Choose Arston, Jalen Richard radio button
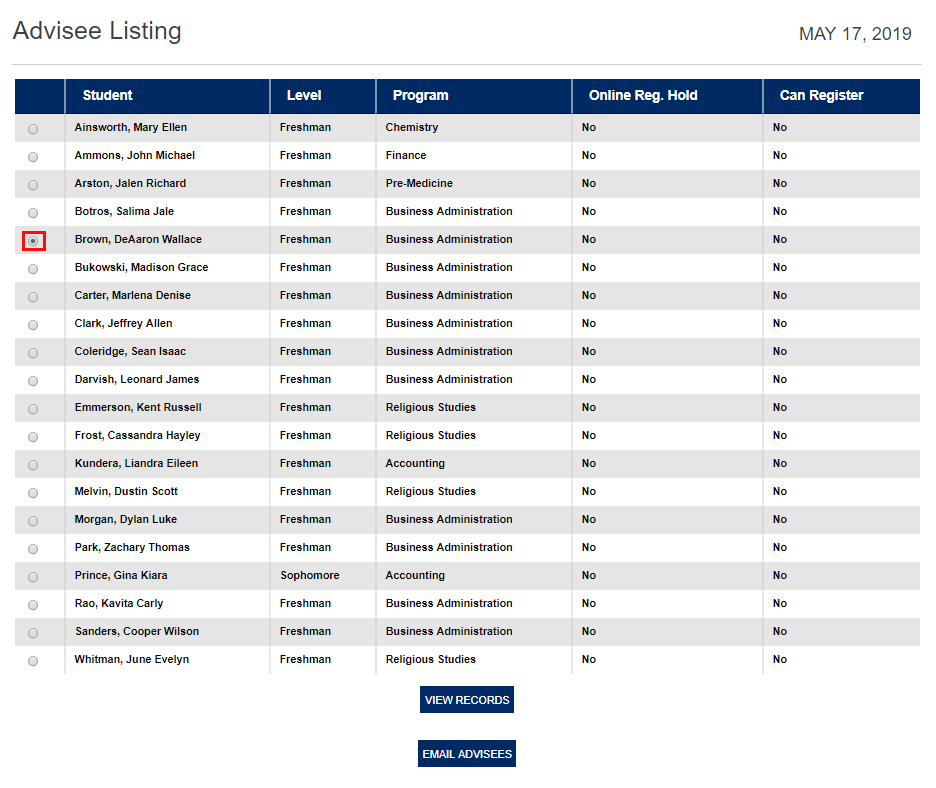Viewport: 936px width, 788px height. (x=33, y=185)
